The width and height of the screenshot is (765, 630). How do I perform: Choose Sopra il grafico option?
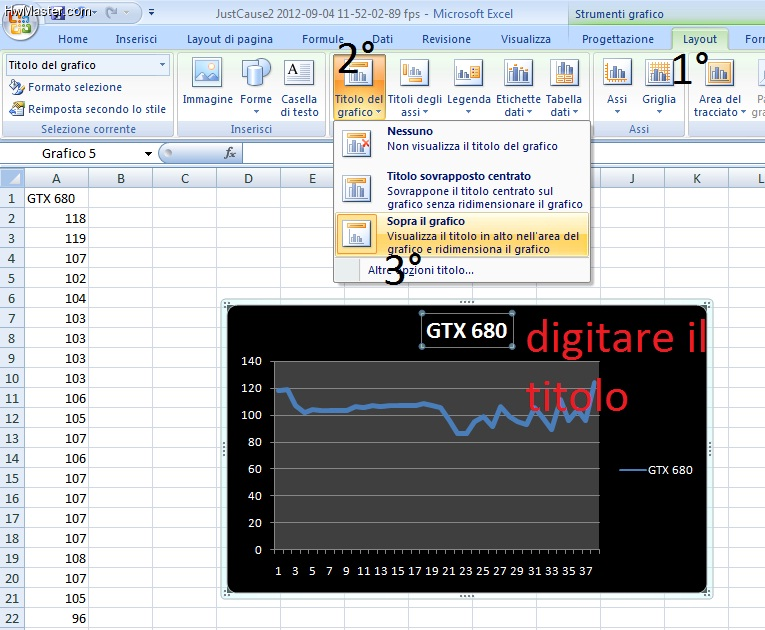tap(462, 235)
